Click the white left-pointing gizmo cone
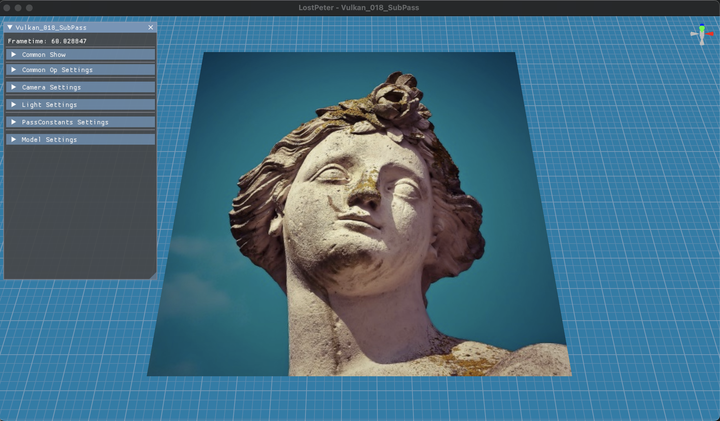The height and width of the screenshot is (421, 720). 694,34
